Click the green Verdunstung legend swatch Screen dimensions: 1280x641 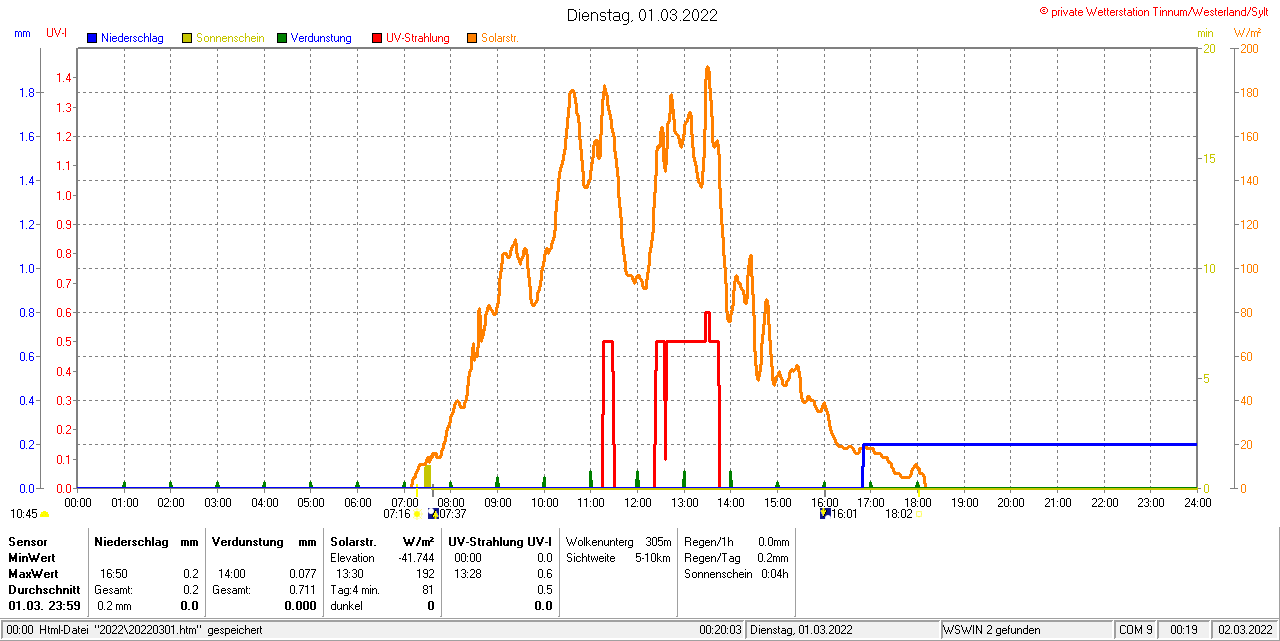point(282,38)
